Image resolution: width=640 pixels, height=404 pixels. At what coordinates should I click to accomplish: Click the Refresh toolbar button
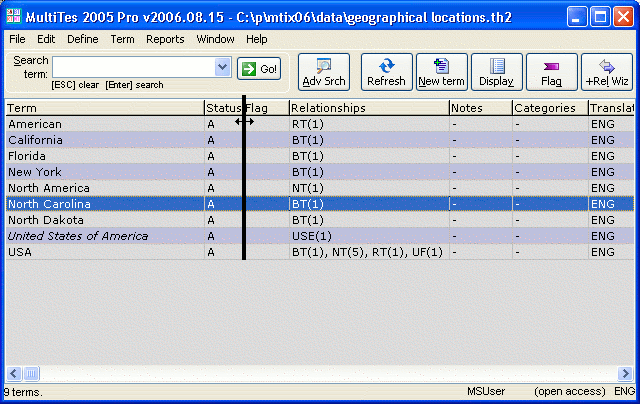click(x=386, y=72)
